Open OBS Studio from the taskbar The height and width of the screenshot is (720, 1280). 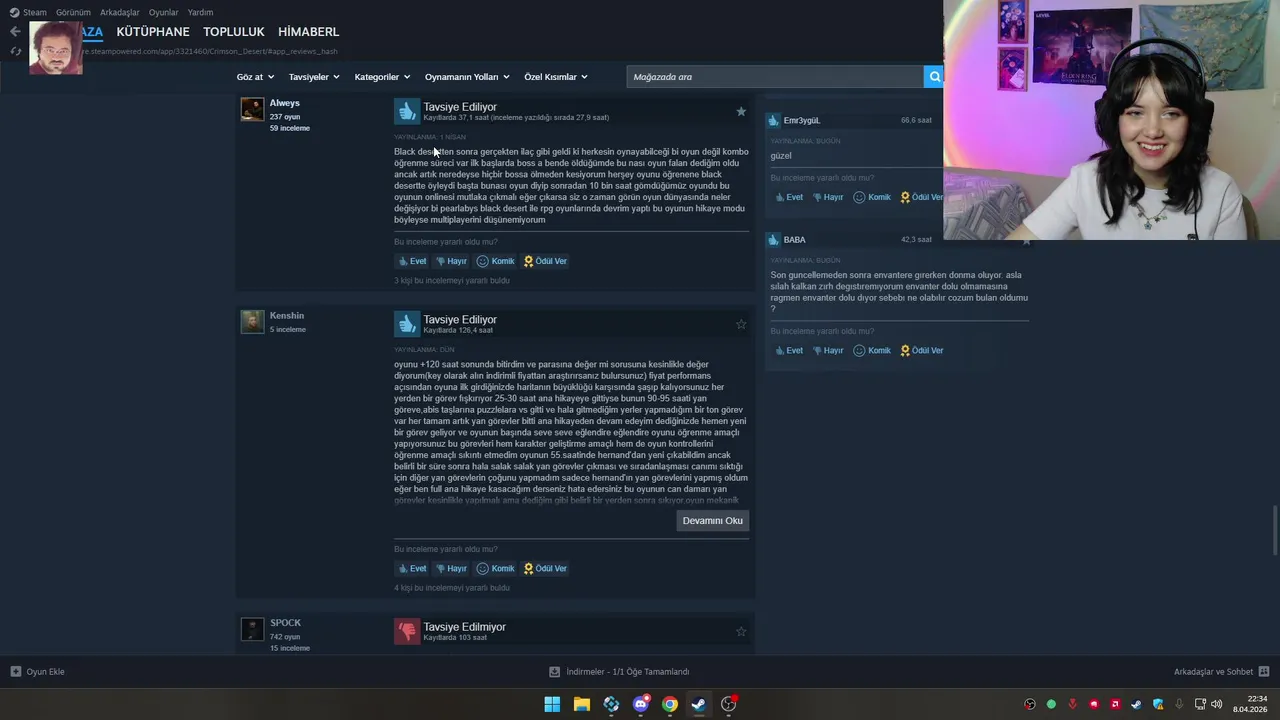pyautogui.click(x=728, y=704)
